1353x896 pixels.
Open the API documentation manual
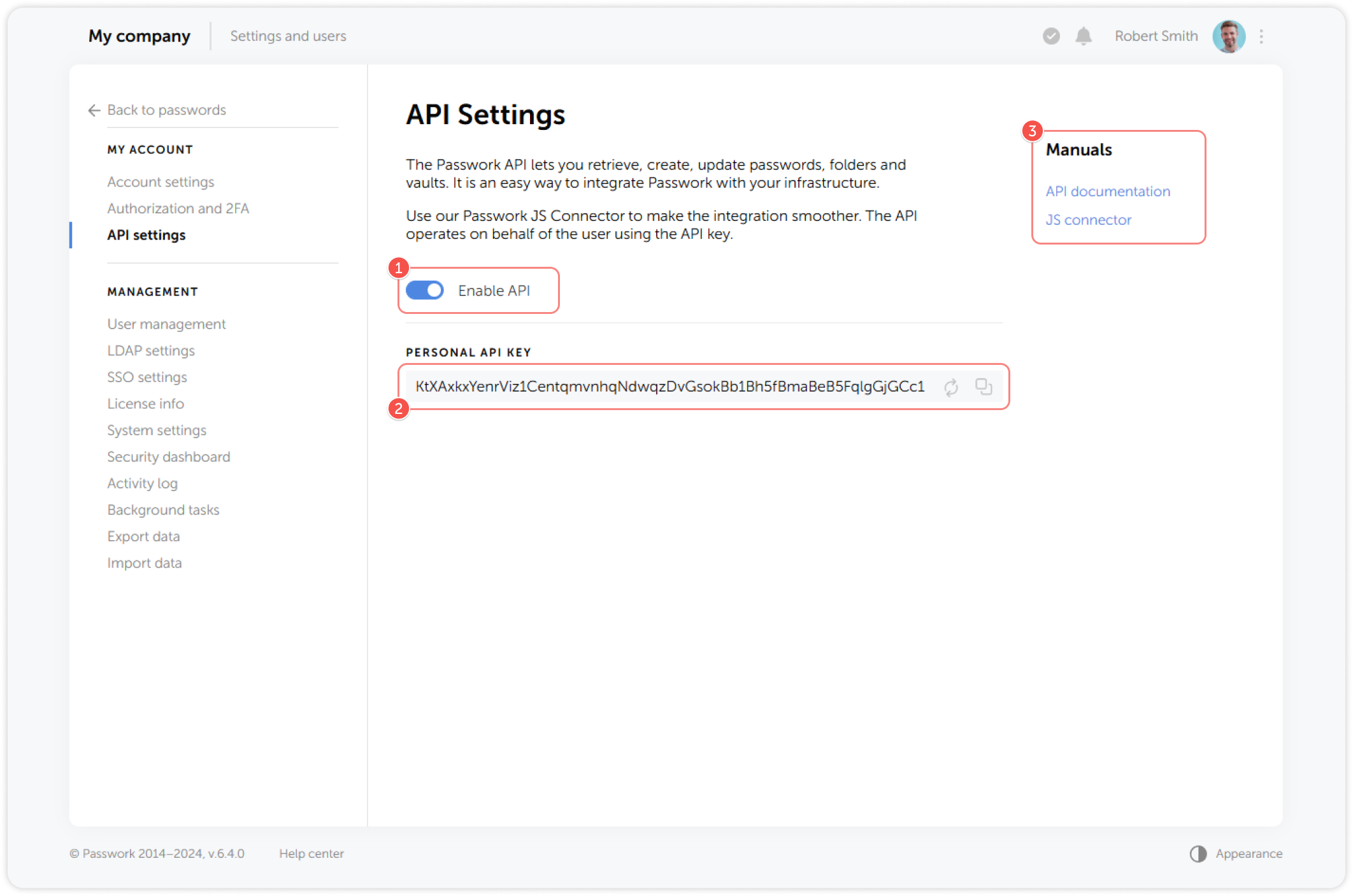(1108, 191)
